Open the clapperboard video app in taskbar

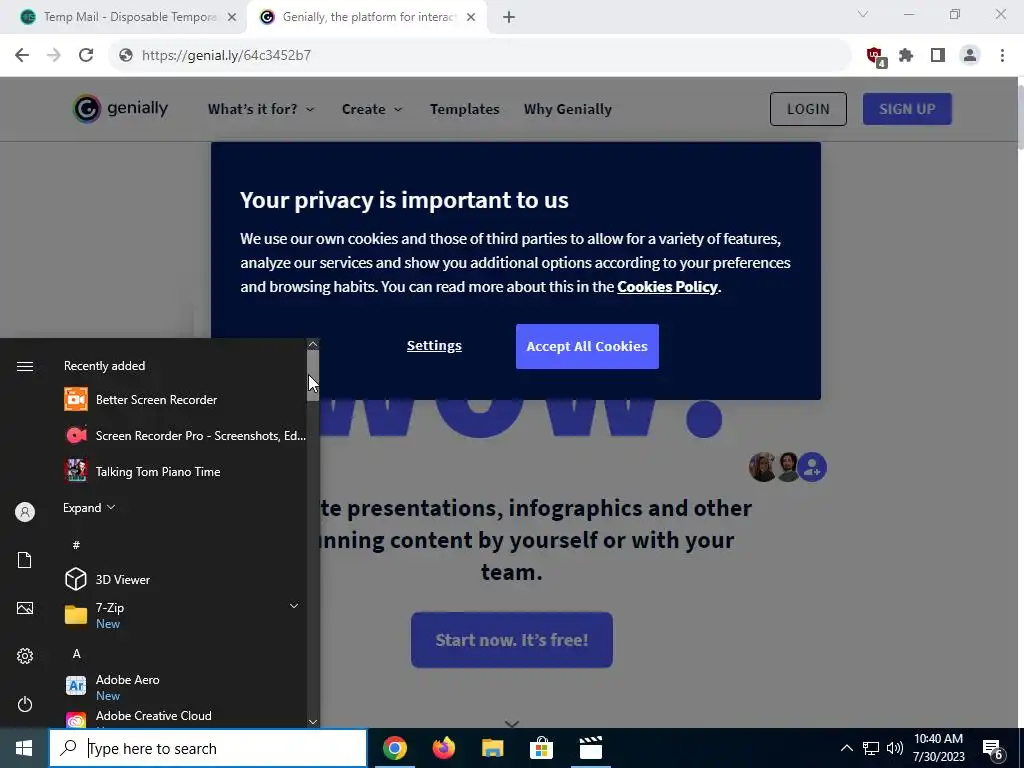[x=590, y=748]
